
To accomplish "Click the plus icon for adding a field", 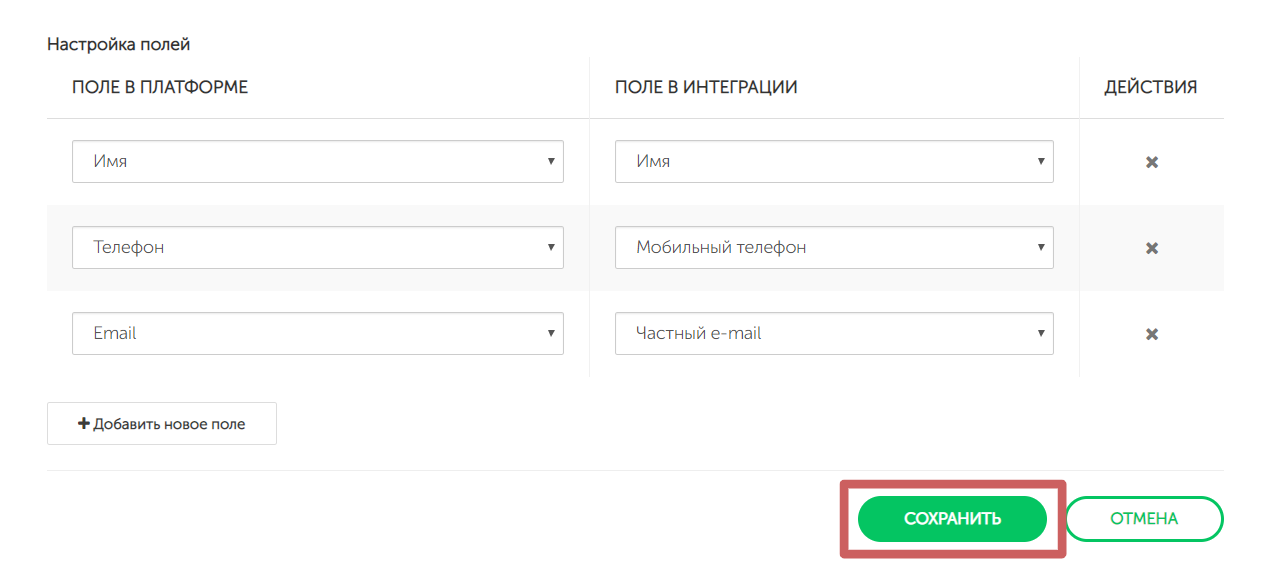I will (84, 424).
